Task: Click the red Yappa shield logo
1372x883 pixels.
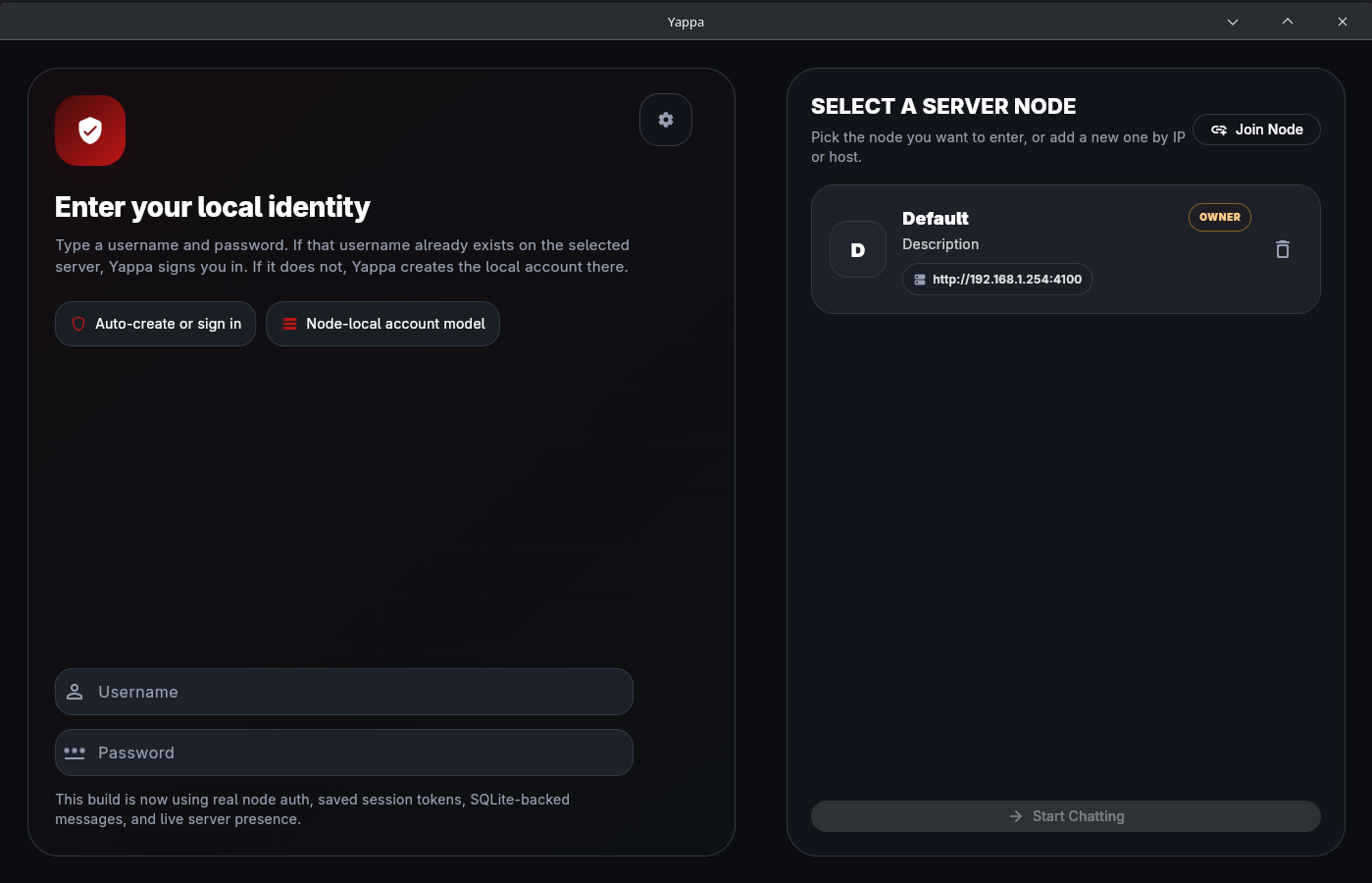Action: click(x=89, y=130)
